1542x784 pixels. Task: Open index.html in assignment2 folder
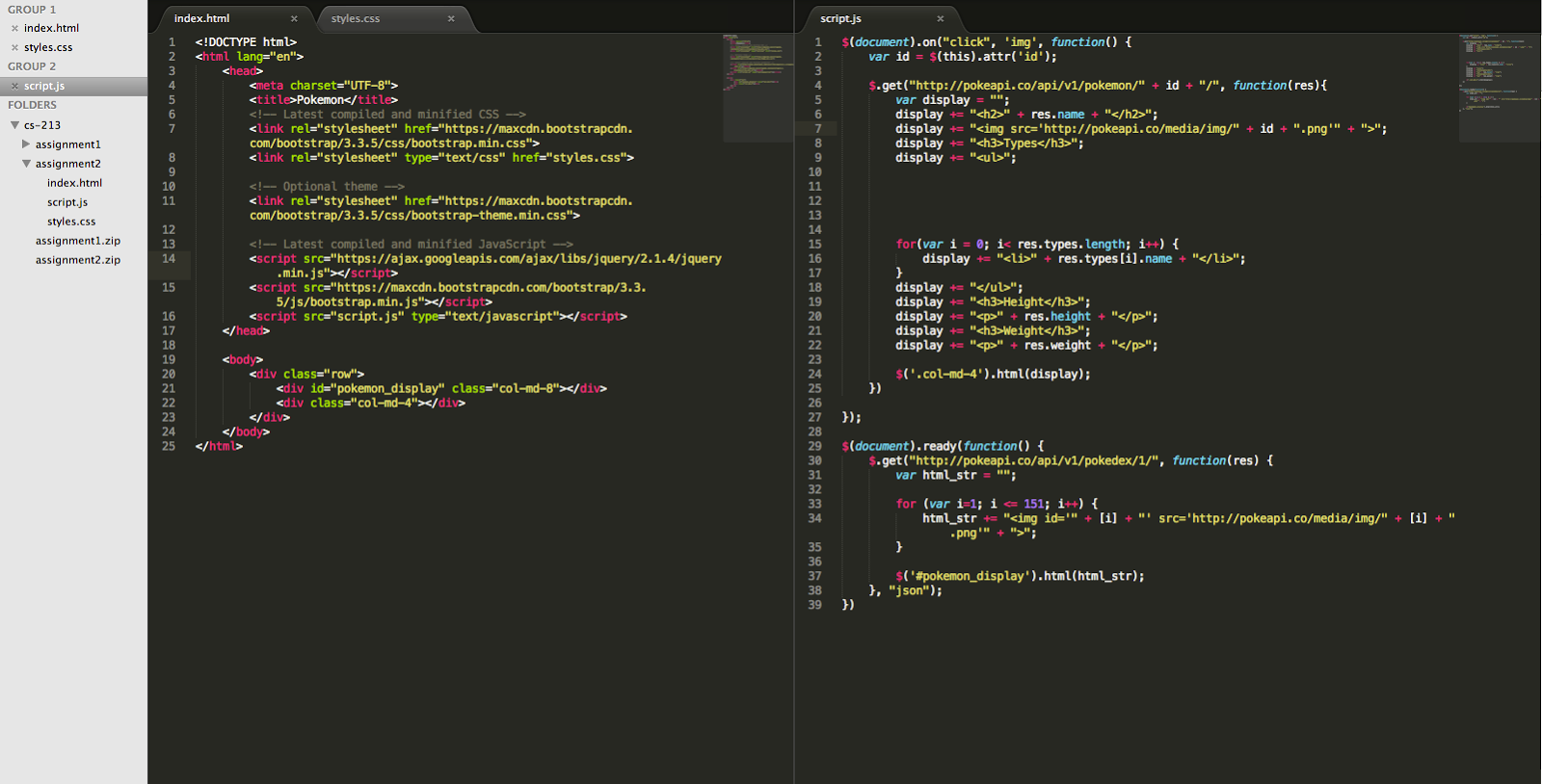pos(74,183)
